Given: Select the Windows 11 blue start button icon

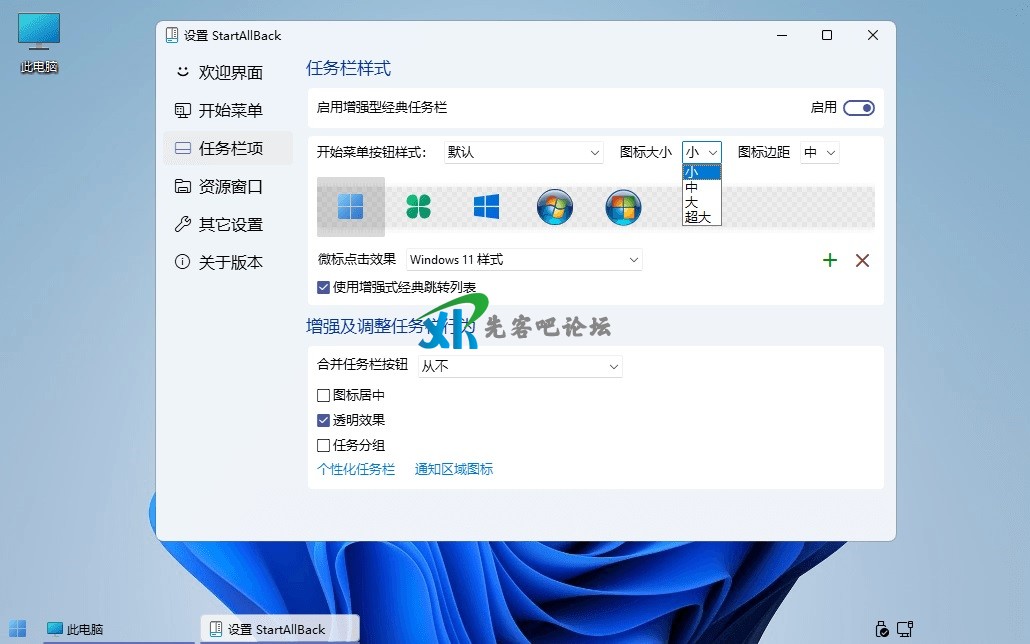Looking at the screenshot, I should pos(351,207).
